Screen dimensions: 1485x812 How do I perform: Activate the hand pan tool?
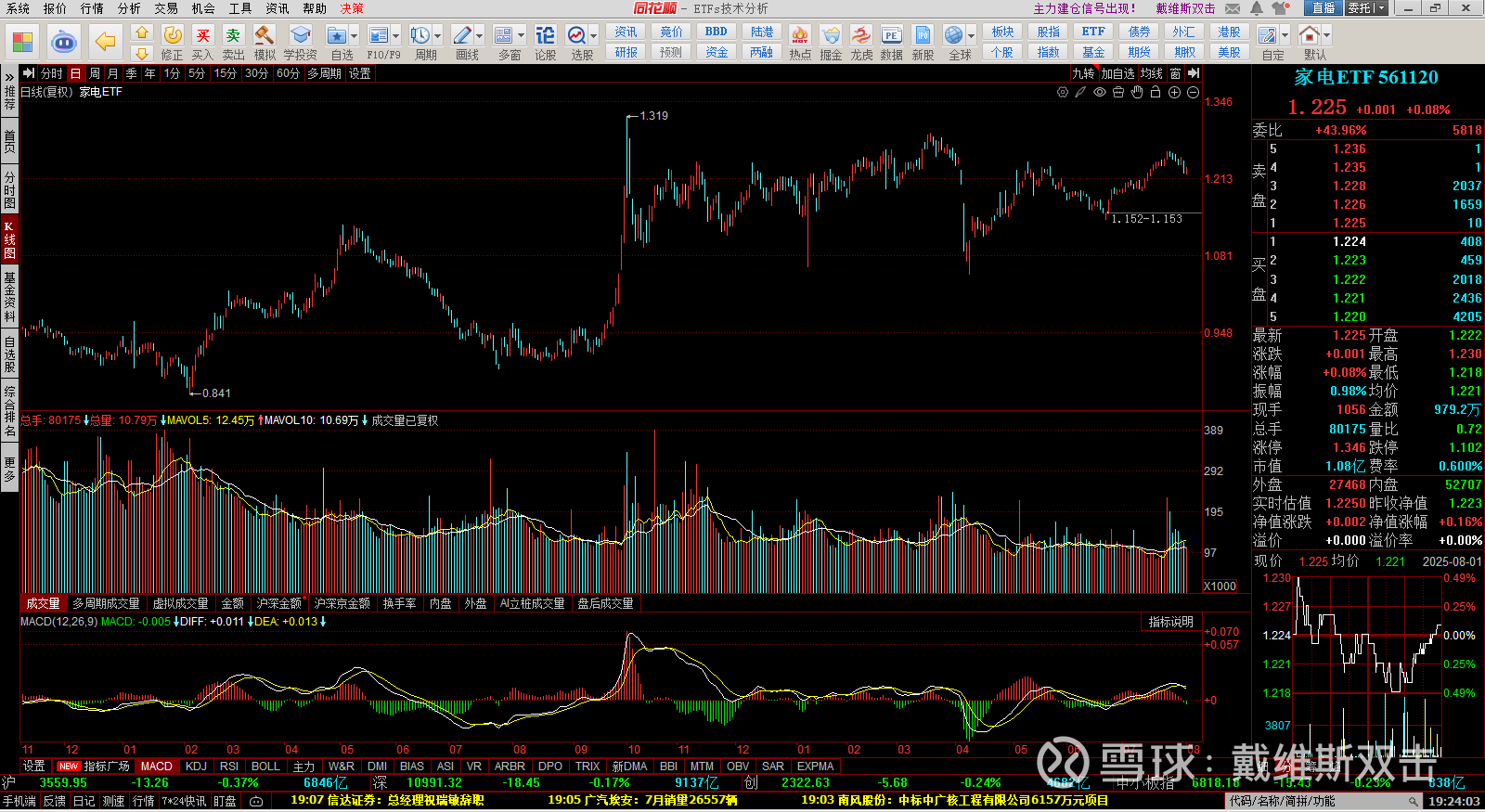[1137, 92]
